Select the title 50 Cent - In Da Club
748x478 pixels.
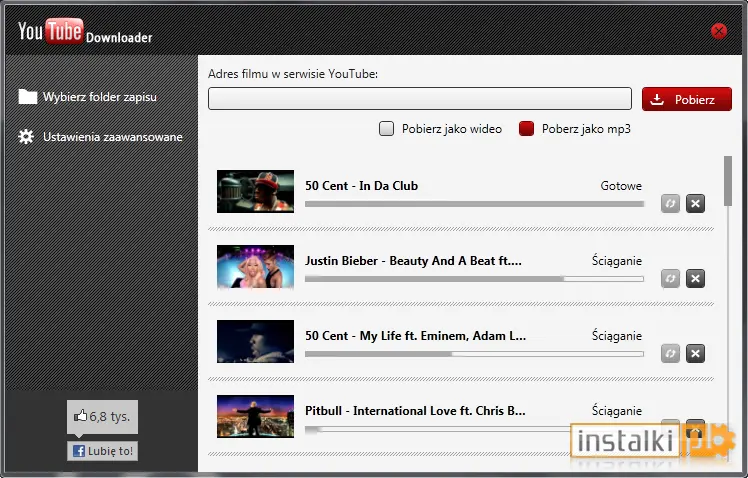point(362,186)
